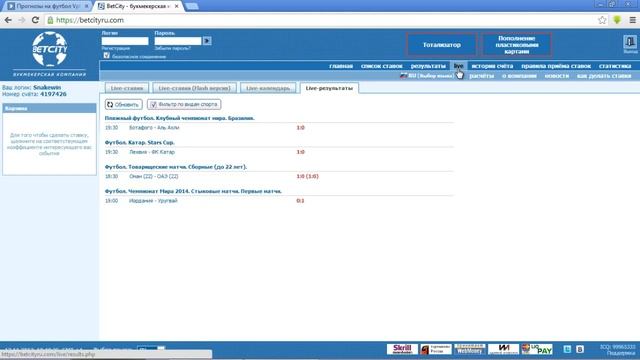Click Пополнение пластиковыми картами button
640x360 pixels.
coord(517,44)
